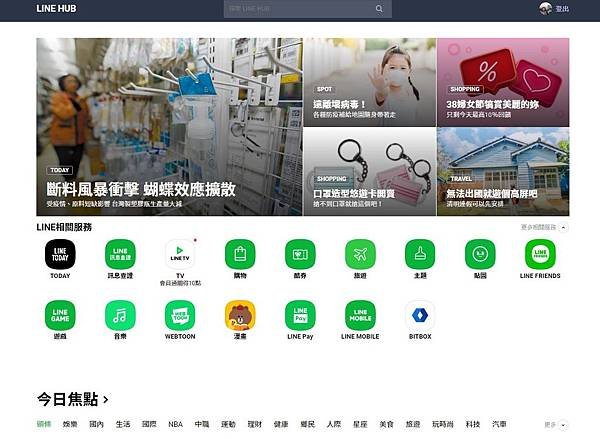Open the LINE GAME icon
The image size is (600, 439).
tap(60, 315)
